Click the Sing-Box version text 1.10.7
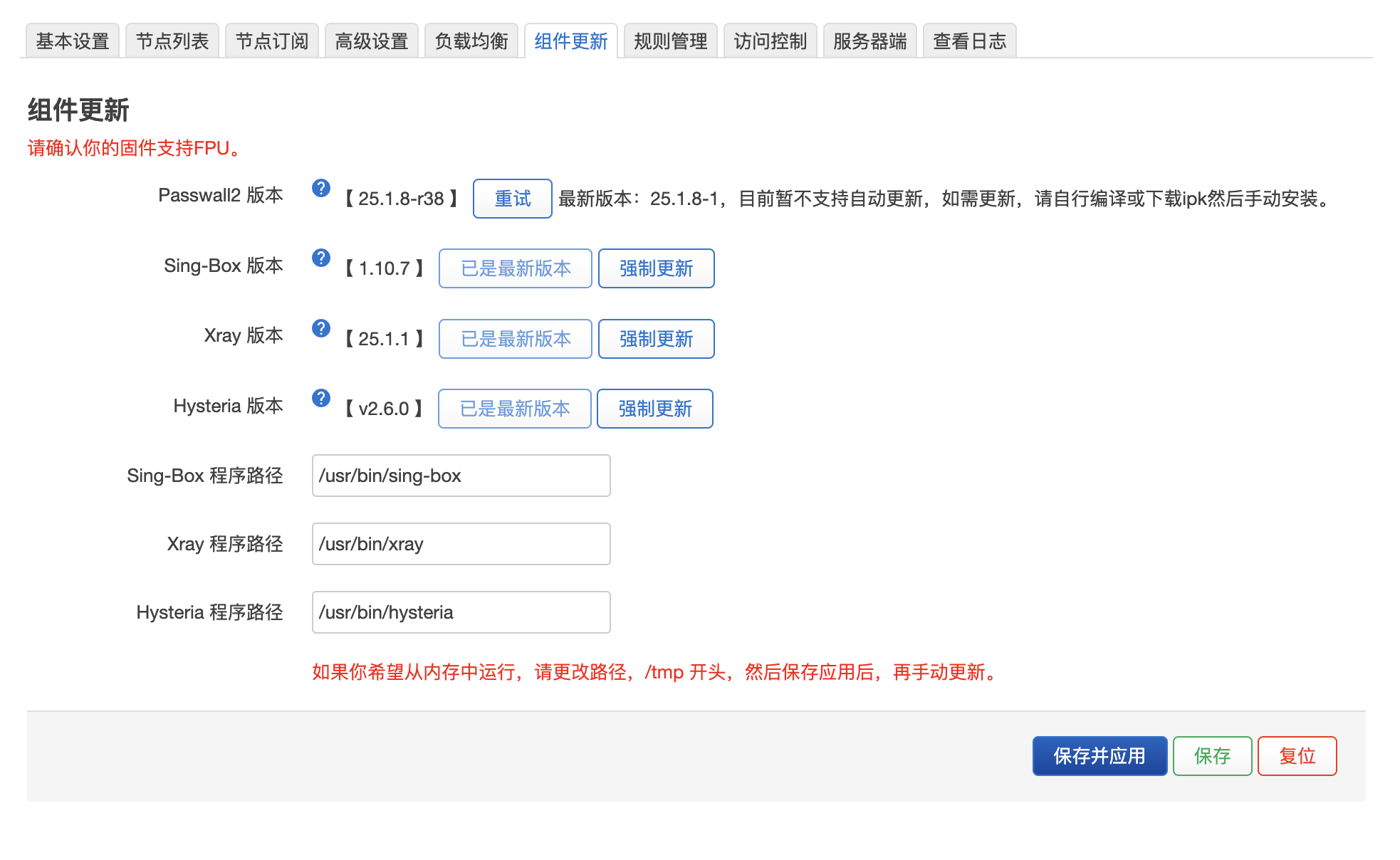The image size is (1400, 860). click(385, 268)
